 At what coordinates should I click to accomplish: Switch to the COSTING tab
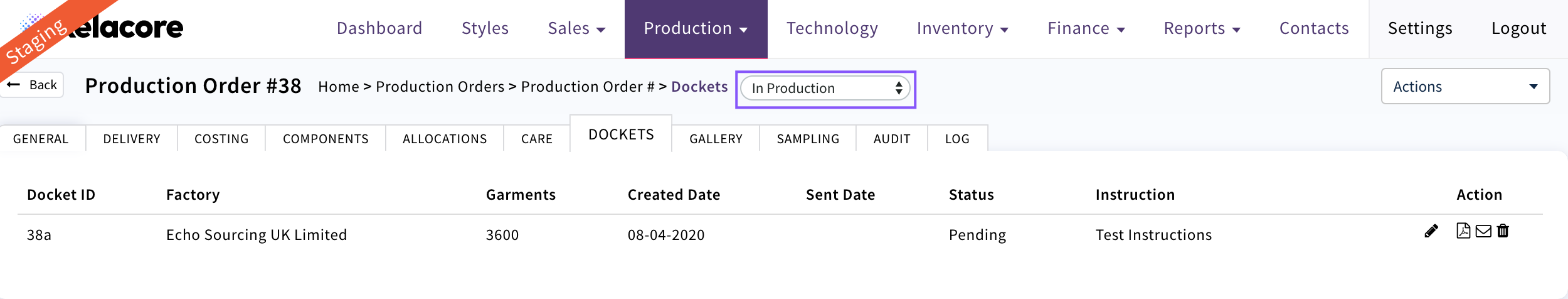point(221,139)
